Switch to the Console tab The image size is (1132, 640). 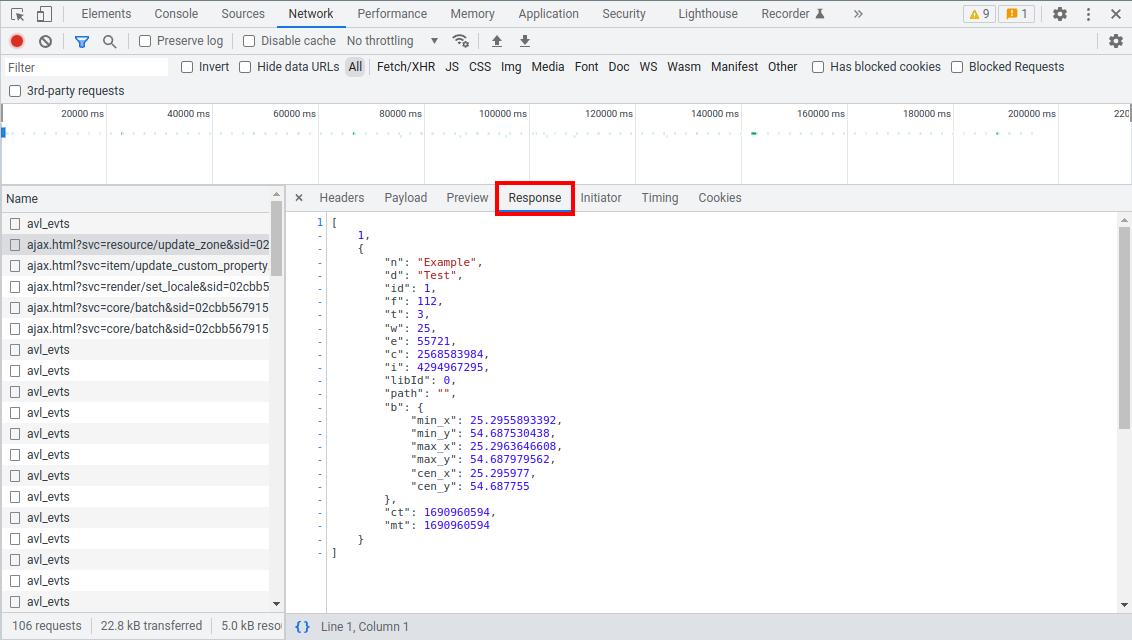pyautogui.click(x=175, y=14)
